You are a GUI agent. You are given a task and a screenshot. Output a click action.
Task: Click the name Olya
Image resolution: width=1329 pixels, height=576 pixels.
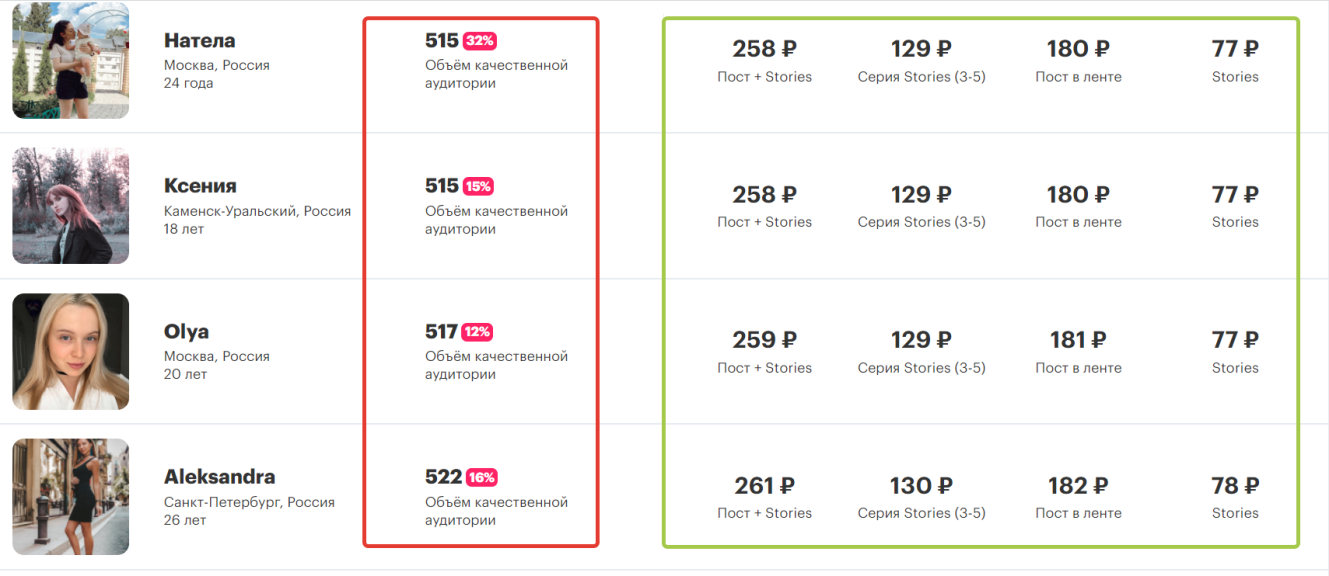(186, 332)
